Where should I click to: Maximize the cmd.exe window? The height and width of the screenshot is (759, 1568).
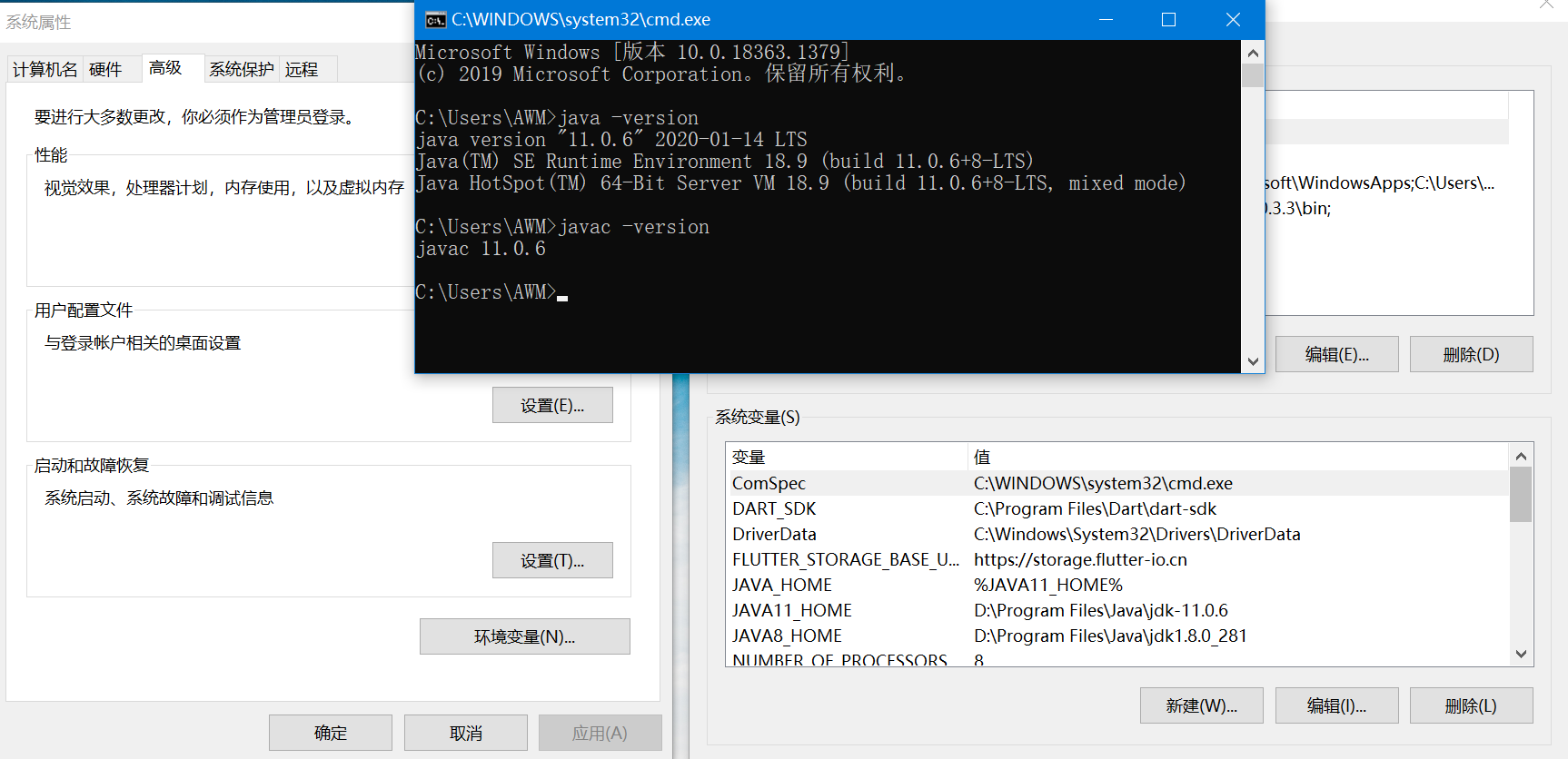(1169, 20)
